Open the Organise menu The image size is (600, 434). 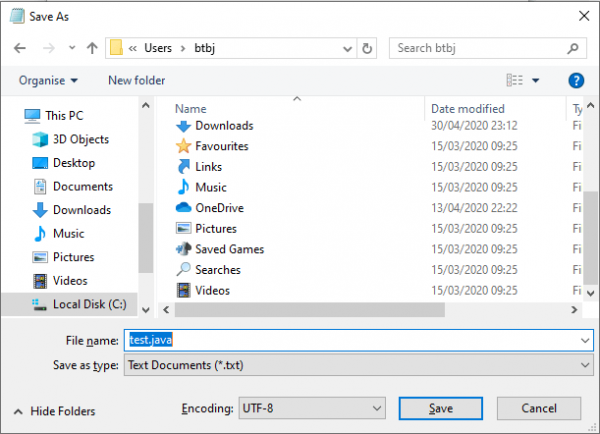pyautogui.click(x=48, y=80)
